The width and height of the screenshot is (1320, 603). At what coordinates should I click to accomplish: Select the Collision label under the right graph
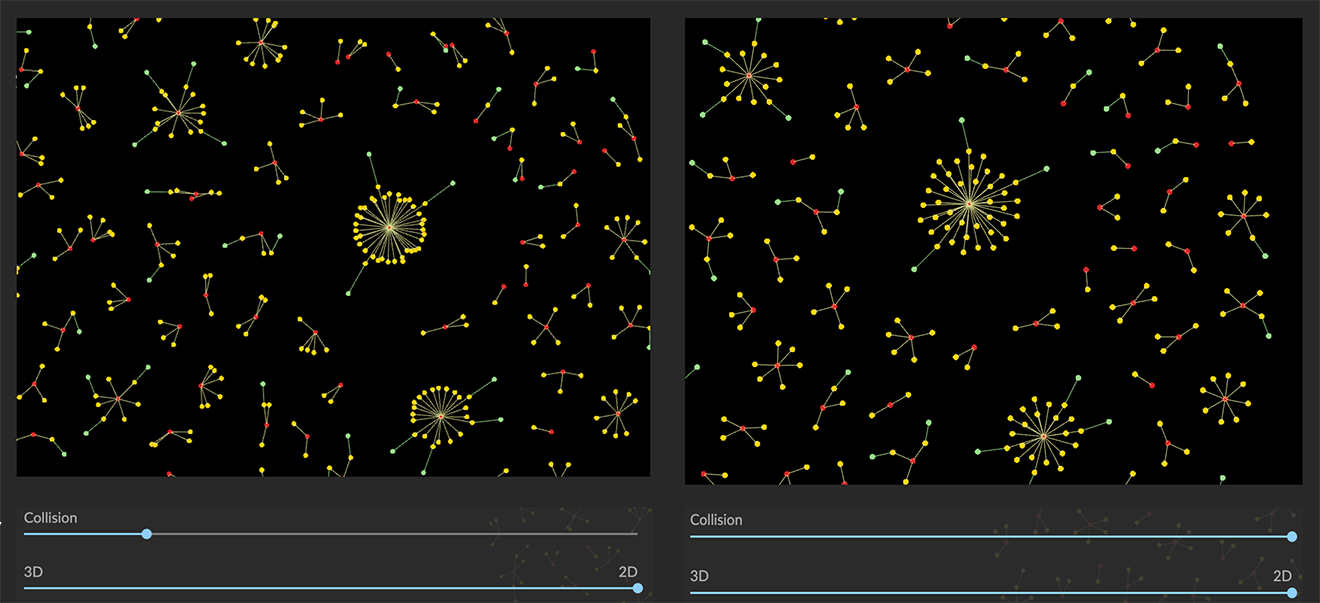[x=716, y=520]
